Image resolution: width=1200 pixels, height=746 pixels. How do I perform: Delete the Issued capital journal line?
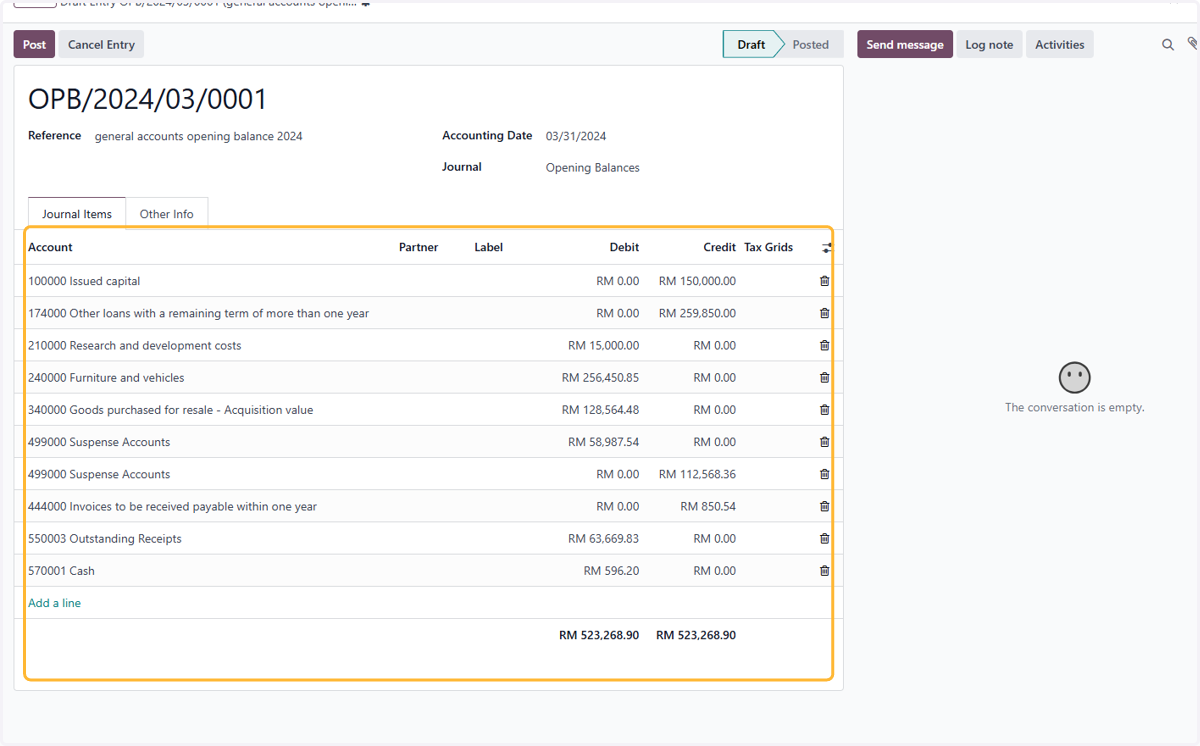pos(824,281)
